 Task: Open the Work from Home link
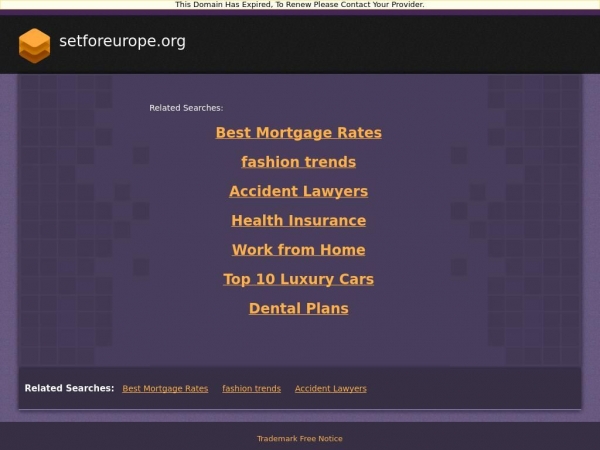298,250
